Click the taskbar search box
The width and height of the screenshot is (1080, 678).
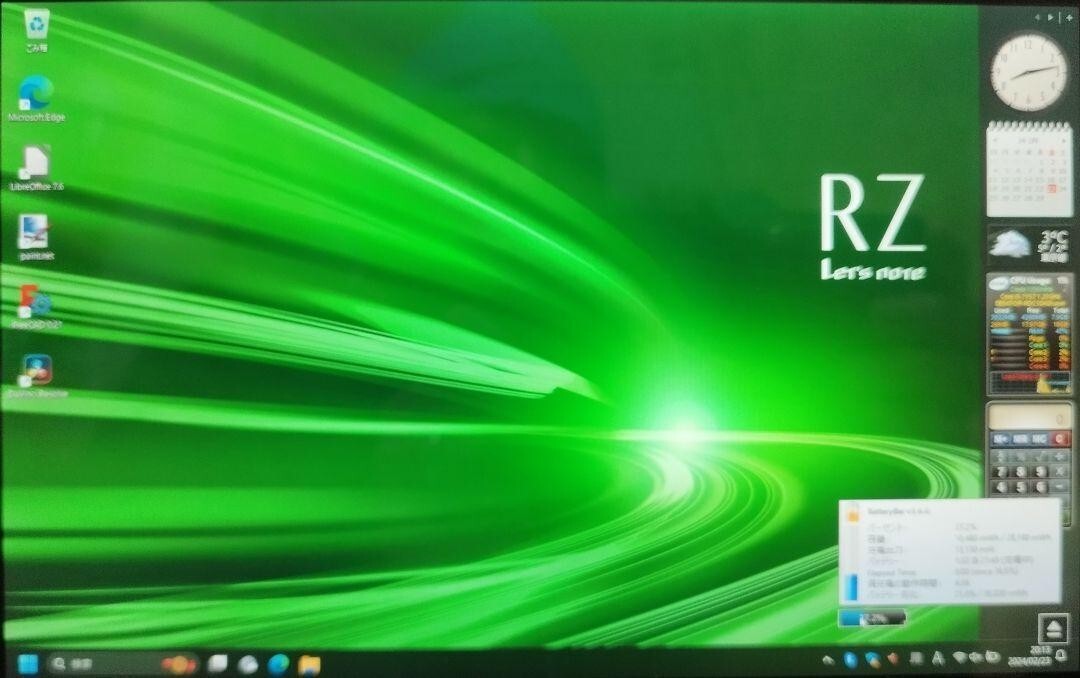123,664
